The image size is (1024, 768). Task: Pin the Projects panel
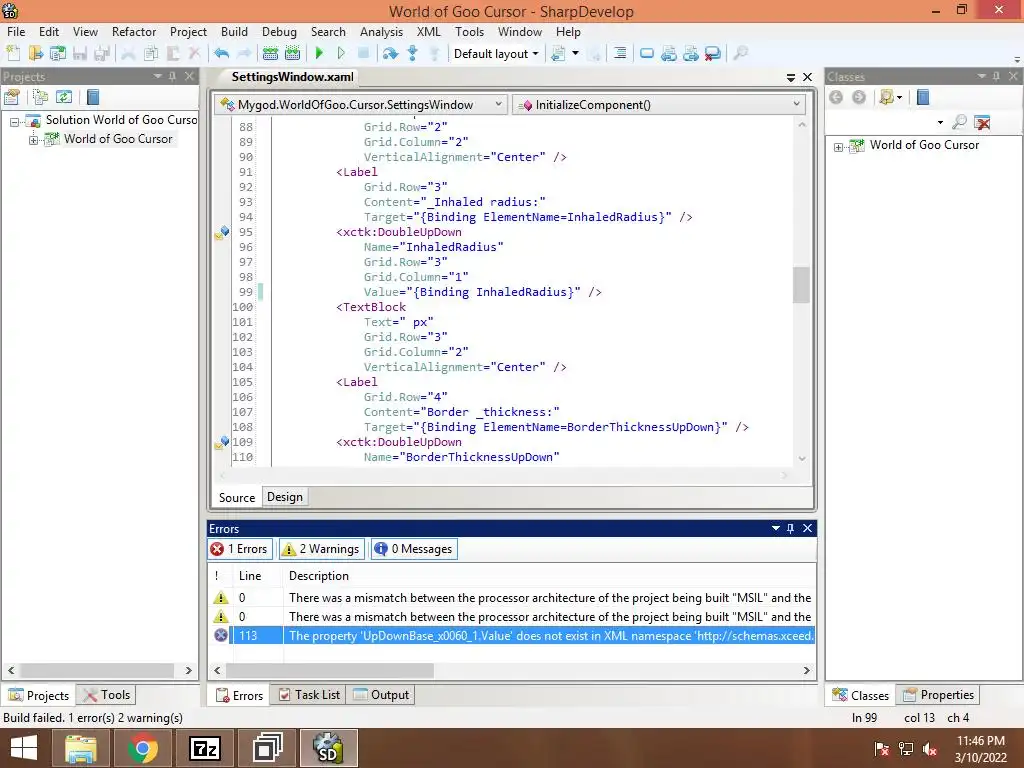click(x=172, y=76)
